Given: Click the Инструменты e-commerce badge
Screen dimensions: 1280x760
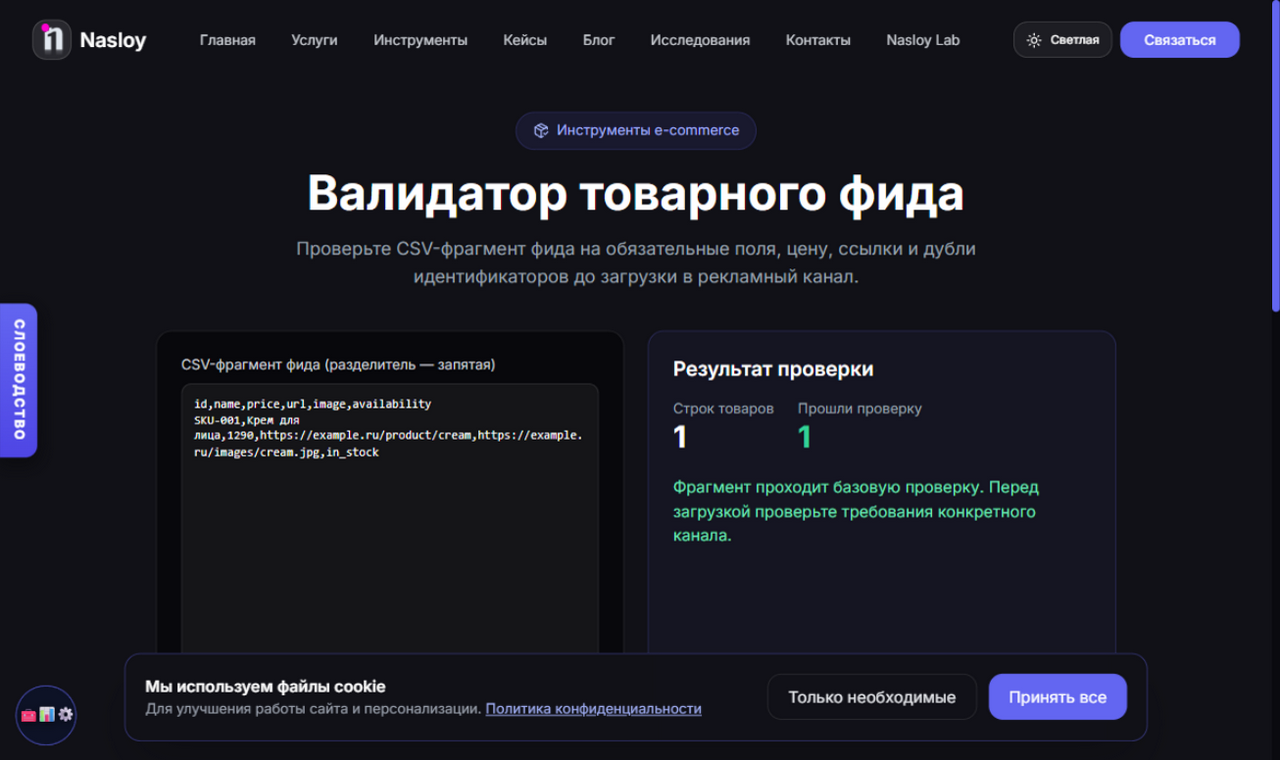Looking at the screenshot, I should click(x=636, y=130).
